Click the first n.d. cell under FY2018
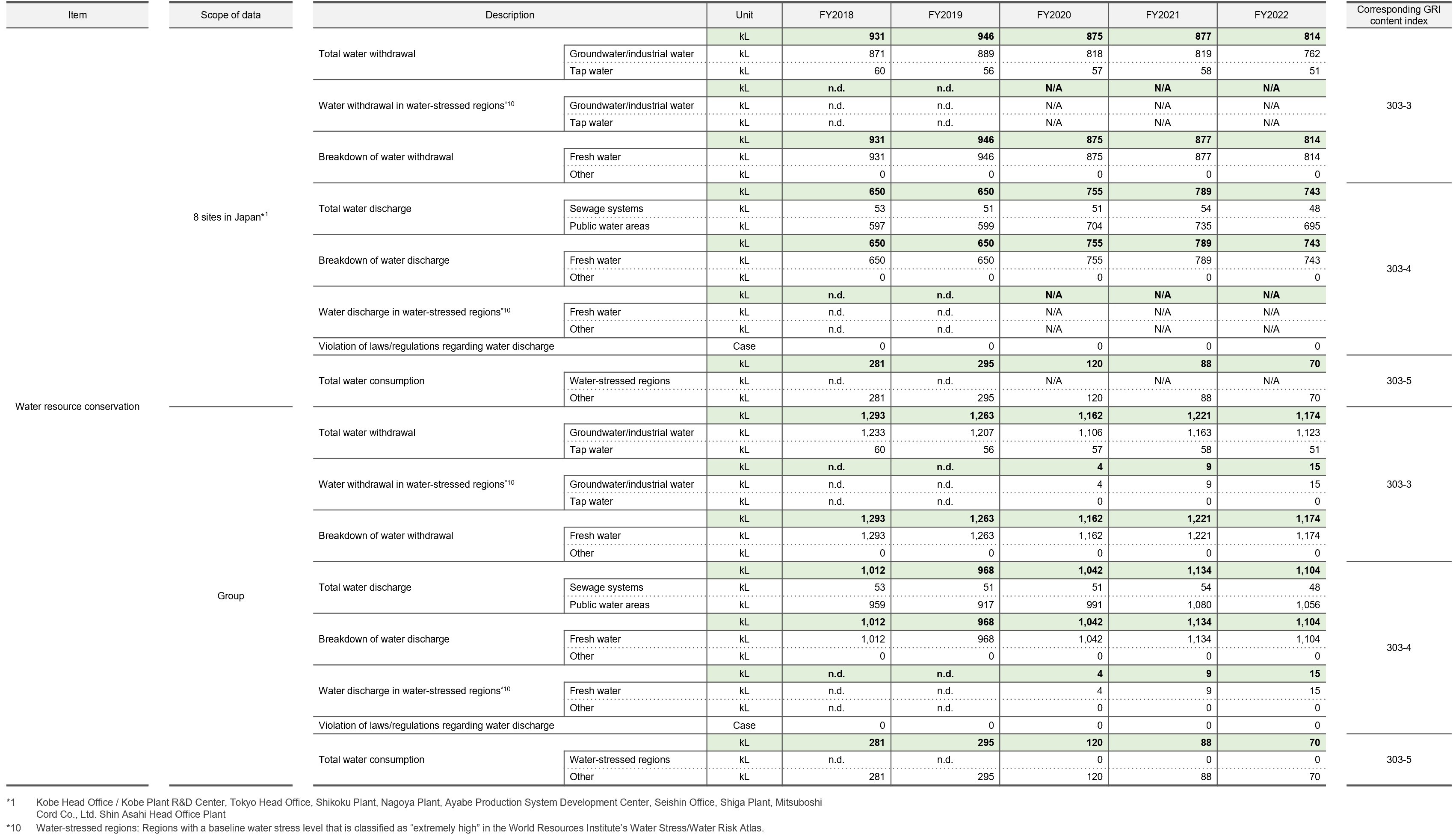The image size is (1453, 840). (836, 88)
